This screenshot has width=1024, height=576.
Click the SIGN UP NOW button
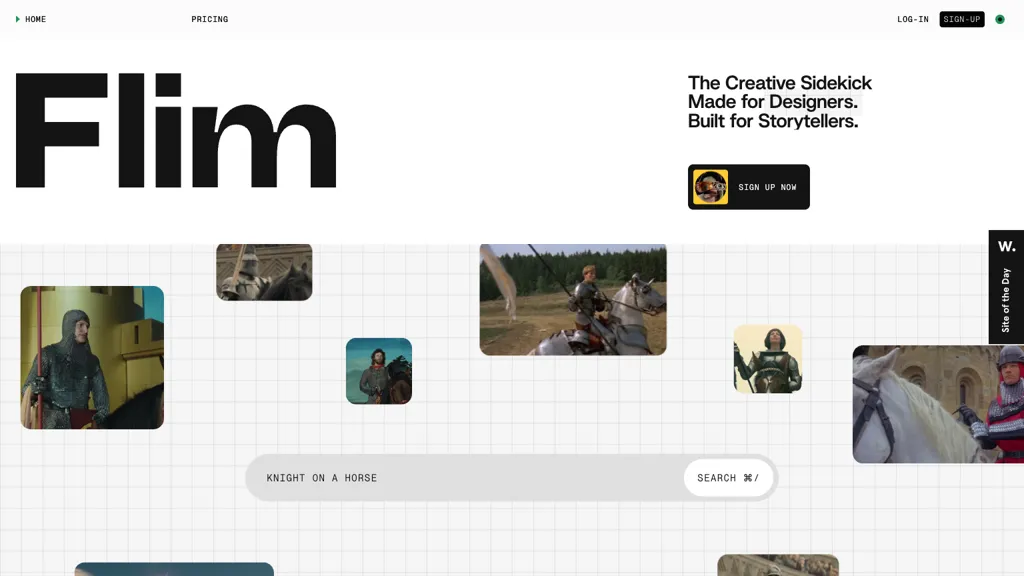tap(748, 187)
